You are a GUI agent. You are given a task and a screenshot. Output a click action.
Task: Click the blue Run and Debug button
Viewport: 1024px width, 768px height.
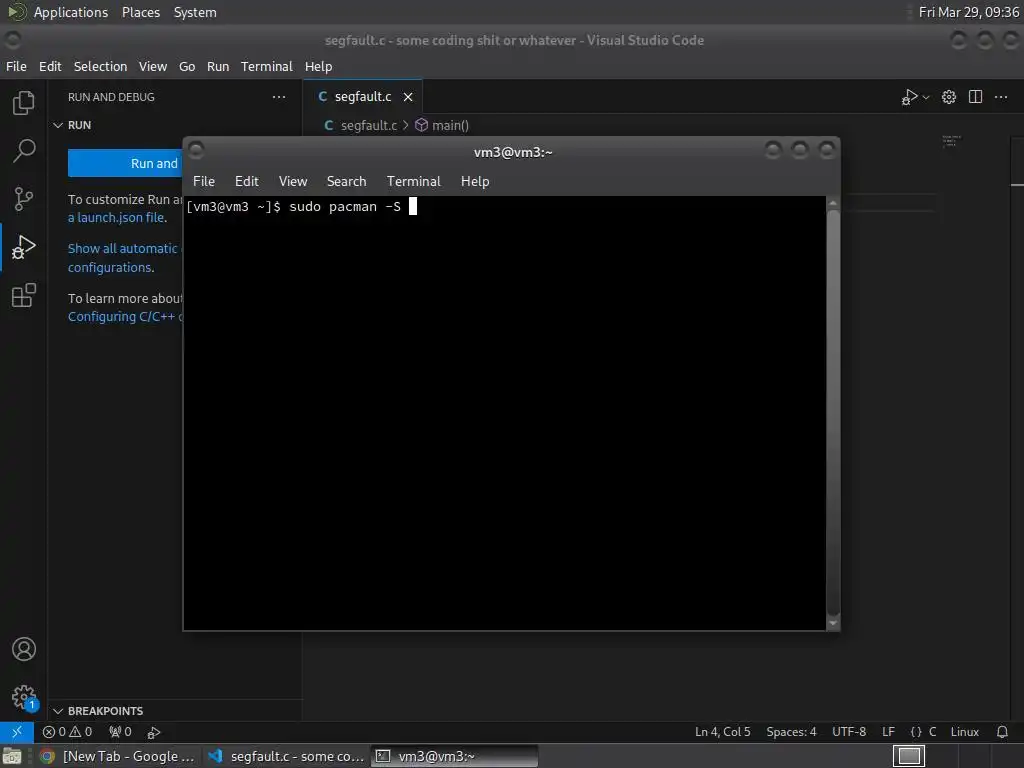[125, 163]
